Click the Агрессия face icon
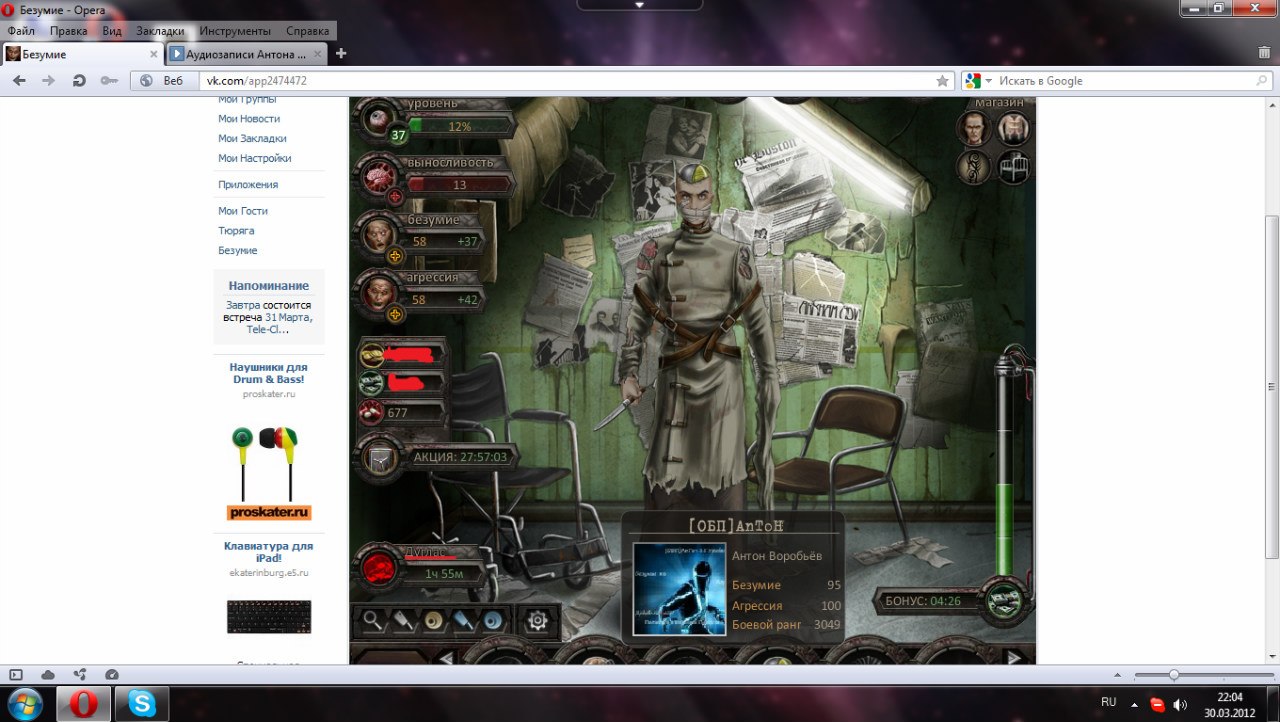Image resolution: width=1280 pixels, height=722 pixels. click(378, 292)
